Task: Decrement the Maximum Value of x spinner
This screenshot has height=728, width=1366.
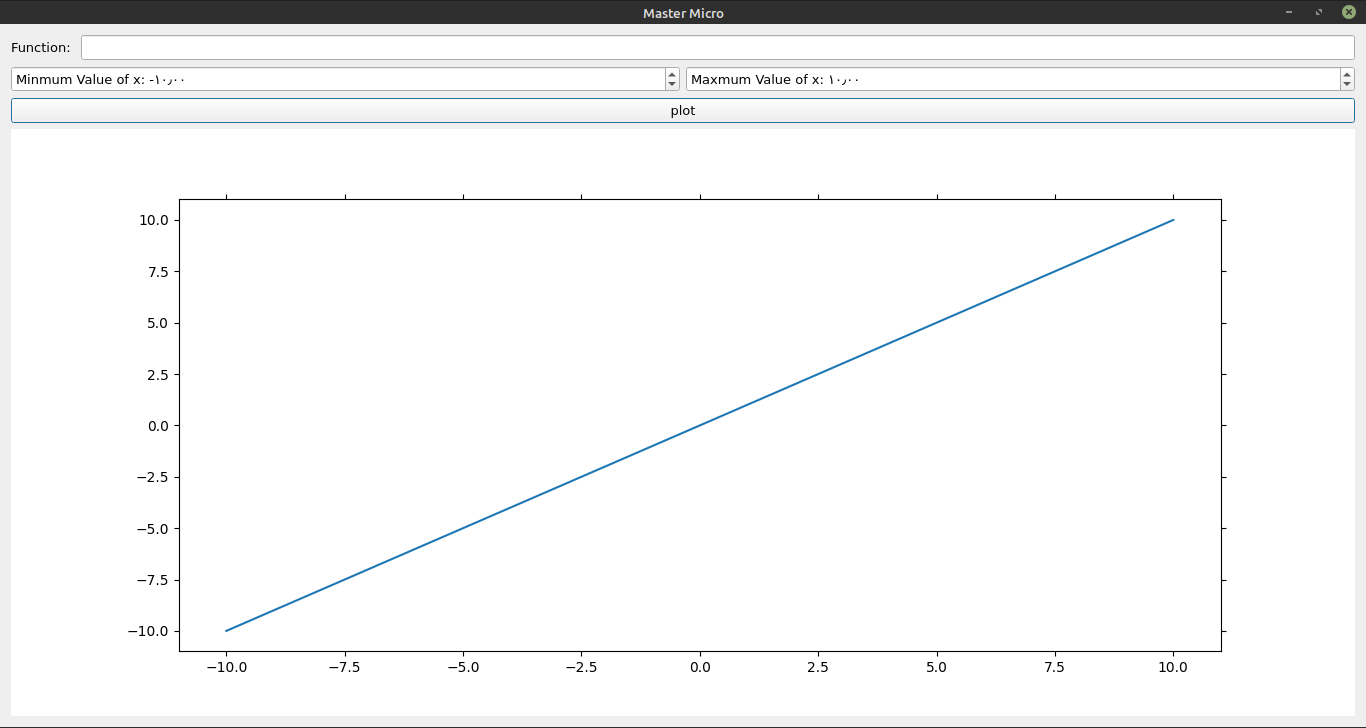Action: [x=1347, y=84]
